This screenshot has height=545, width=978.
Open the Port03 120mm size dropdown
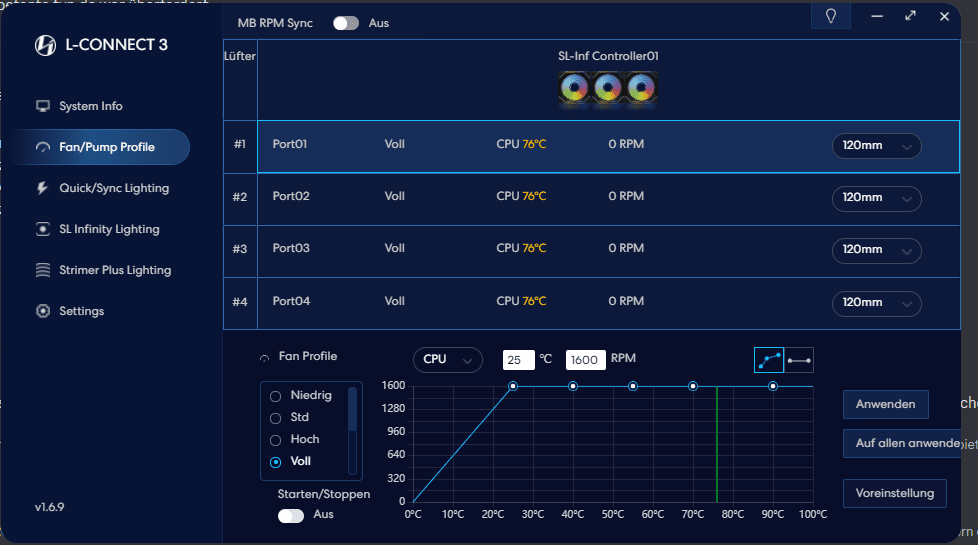[x=876, y=251]
